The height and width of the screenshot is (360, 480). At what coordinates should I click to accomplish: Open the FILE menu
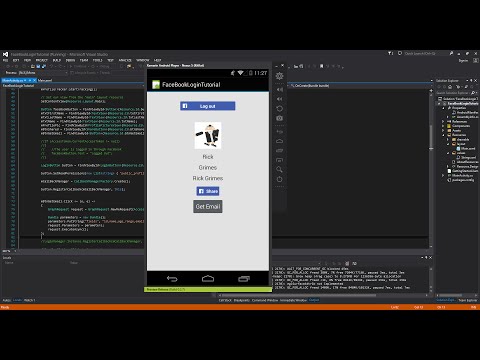pos(5,60)
